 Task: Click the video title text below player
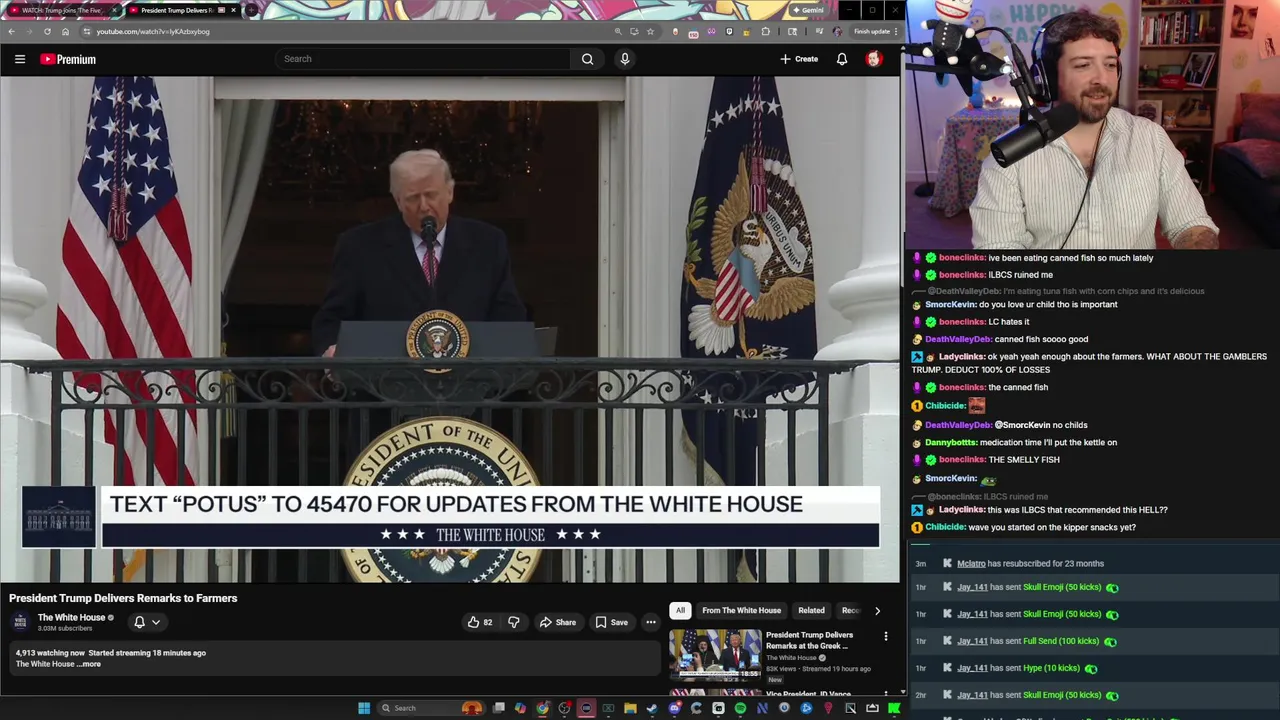(123, 598)
